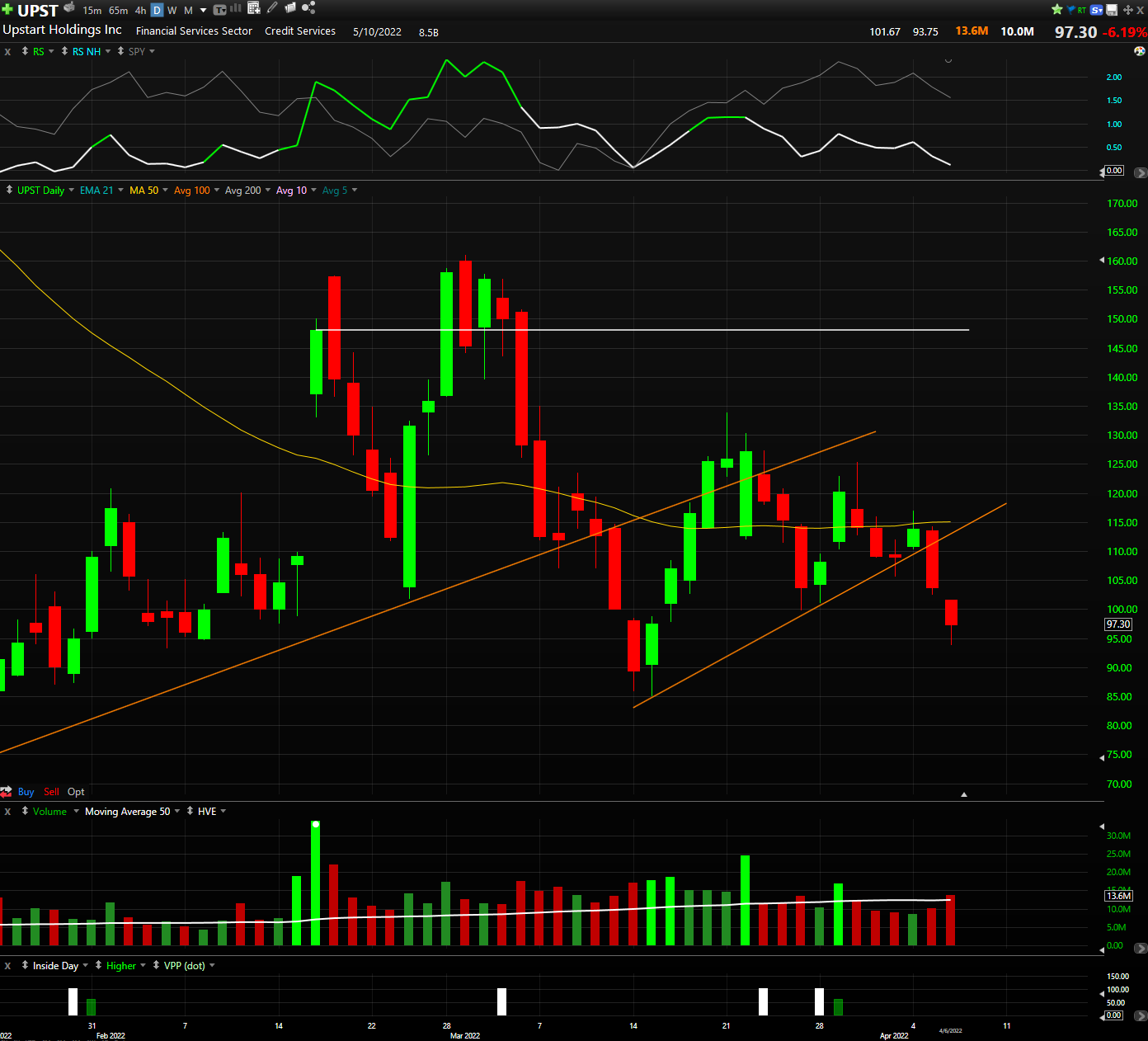Click the reorder arrows beside RS NH indicator
1148x1041 pixels.
(65, 51)
